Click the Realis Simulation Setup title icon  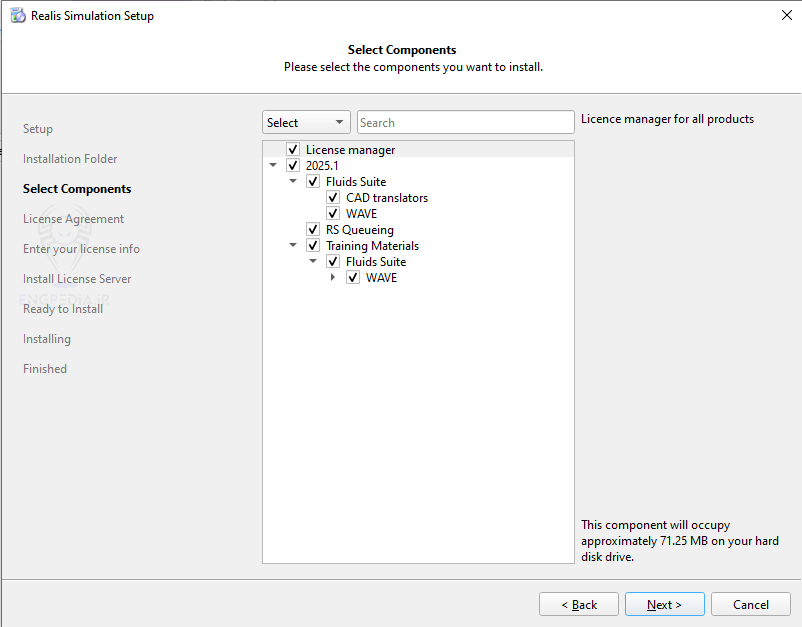click(18, 16)
